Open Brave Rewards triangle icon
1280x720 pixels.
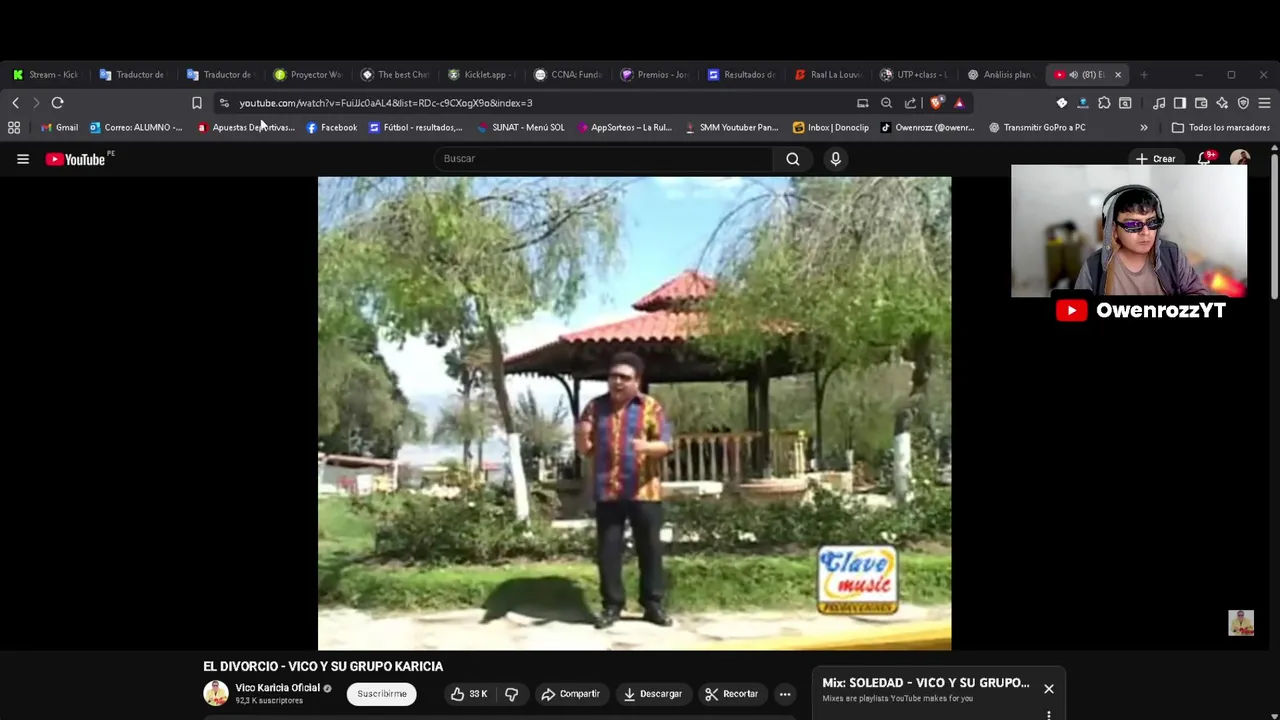(x=959, y=103)
